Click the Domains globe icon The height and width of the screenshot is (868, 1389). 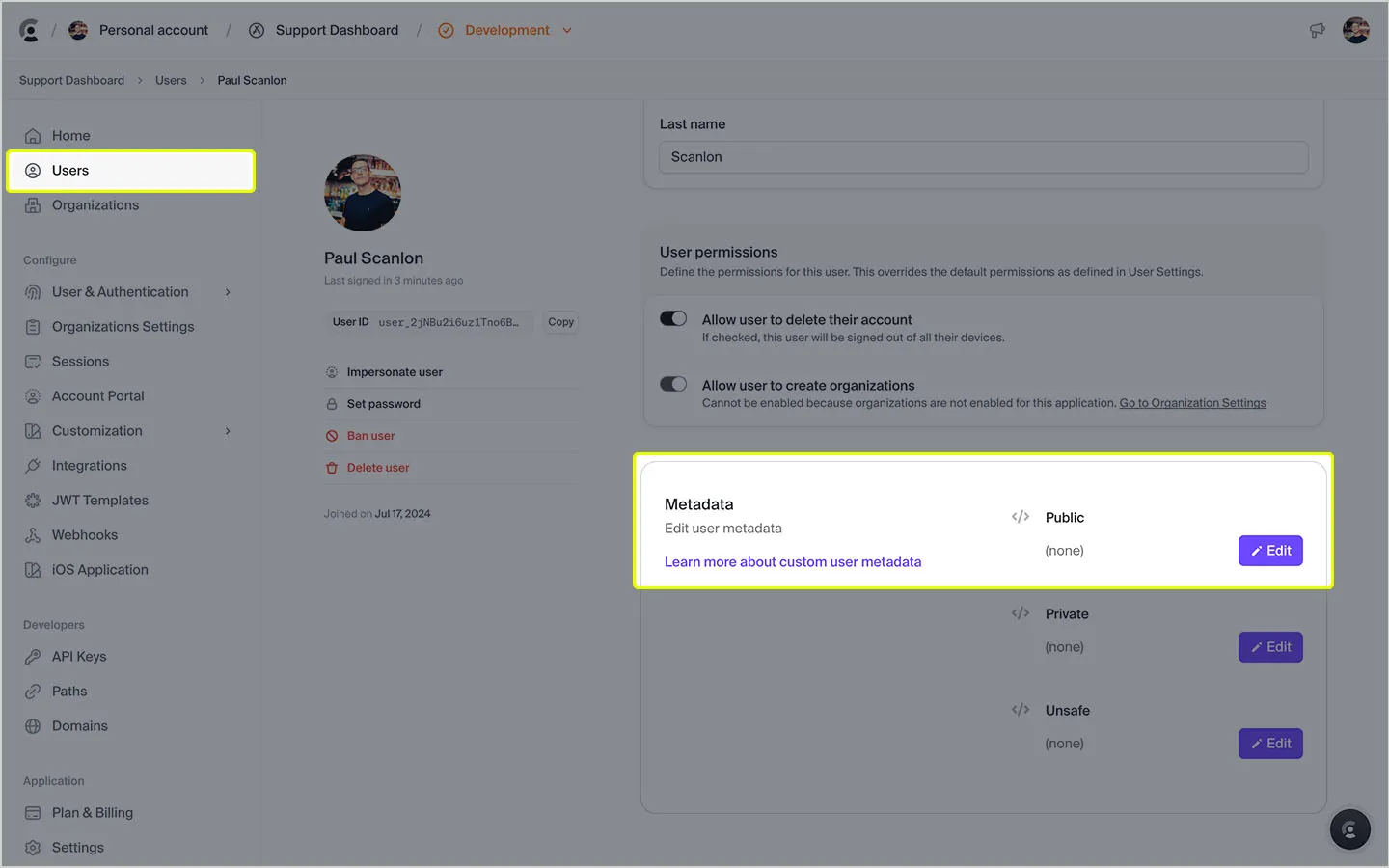point(33,726)
